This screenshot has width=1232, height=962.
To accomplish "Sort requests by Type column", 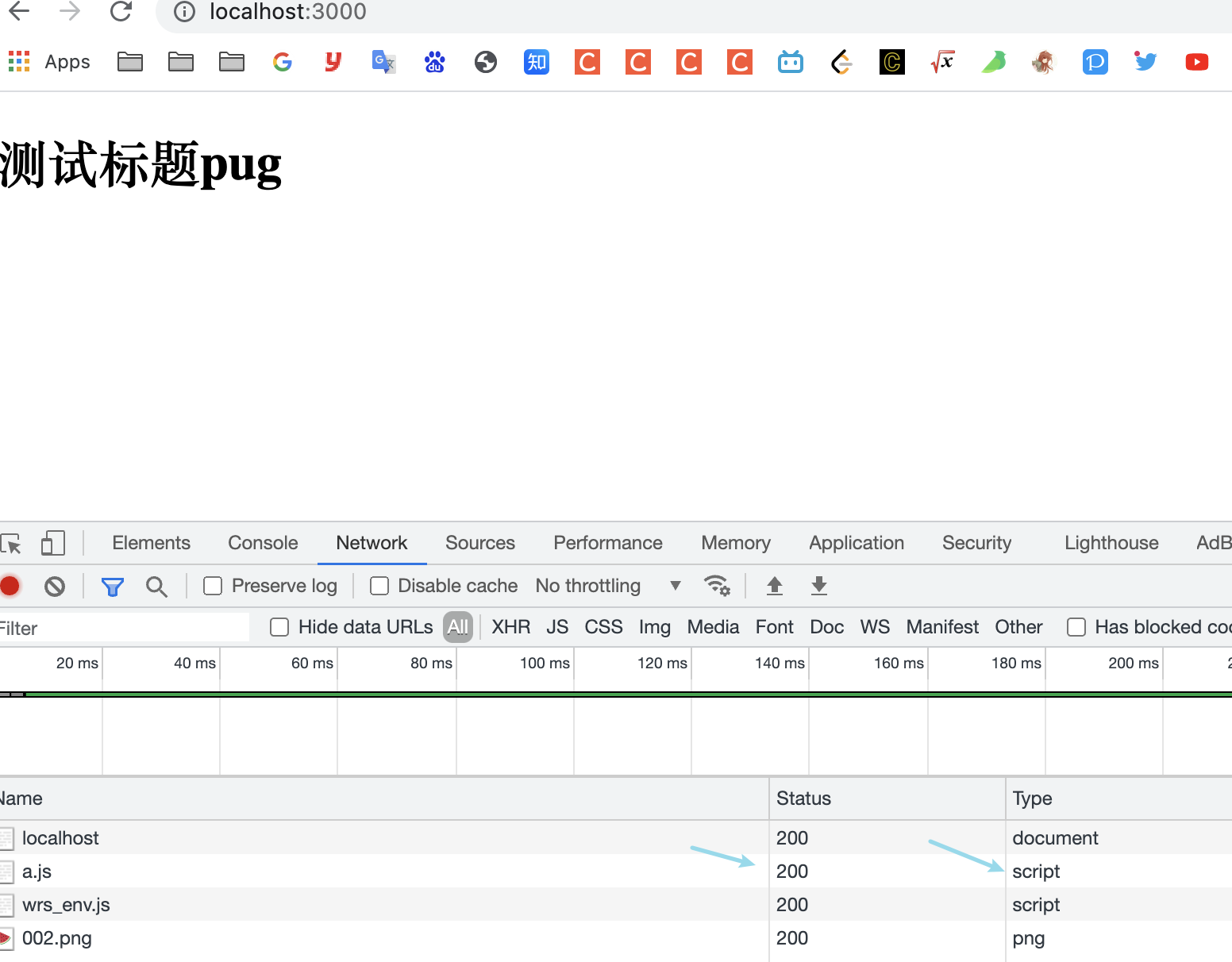I will point(1119,798).
